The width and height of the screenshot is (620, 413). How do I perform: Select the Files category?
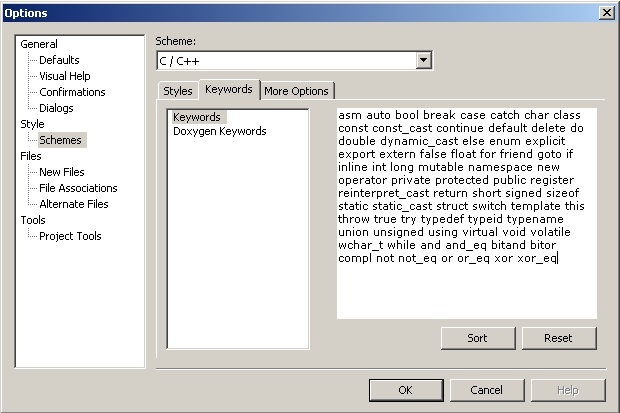(31, 156)
